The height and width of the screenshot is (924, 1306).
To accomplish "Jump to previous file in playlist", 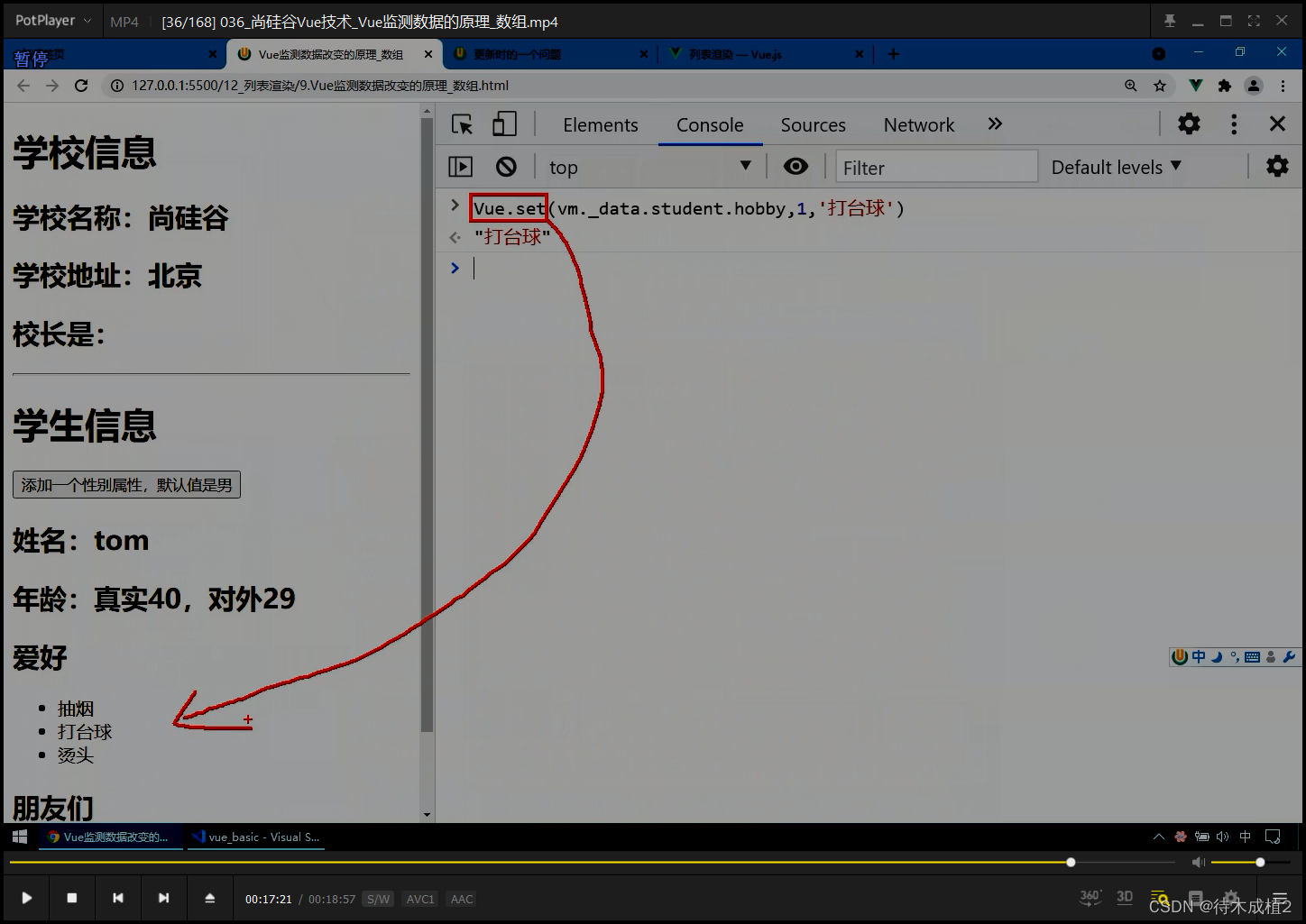I will (x=117, y=898).
